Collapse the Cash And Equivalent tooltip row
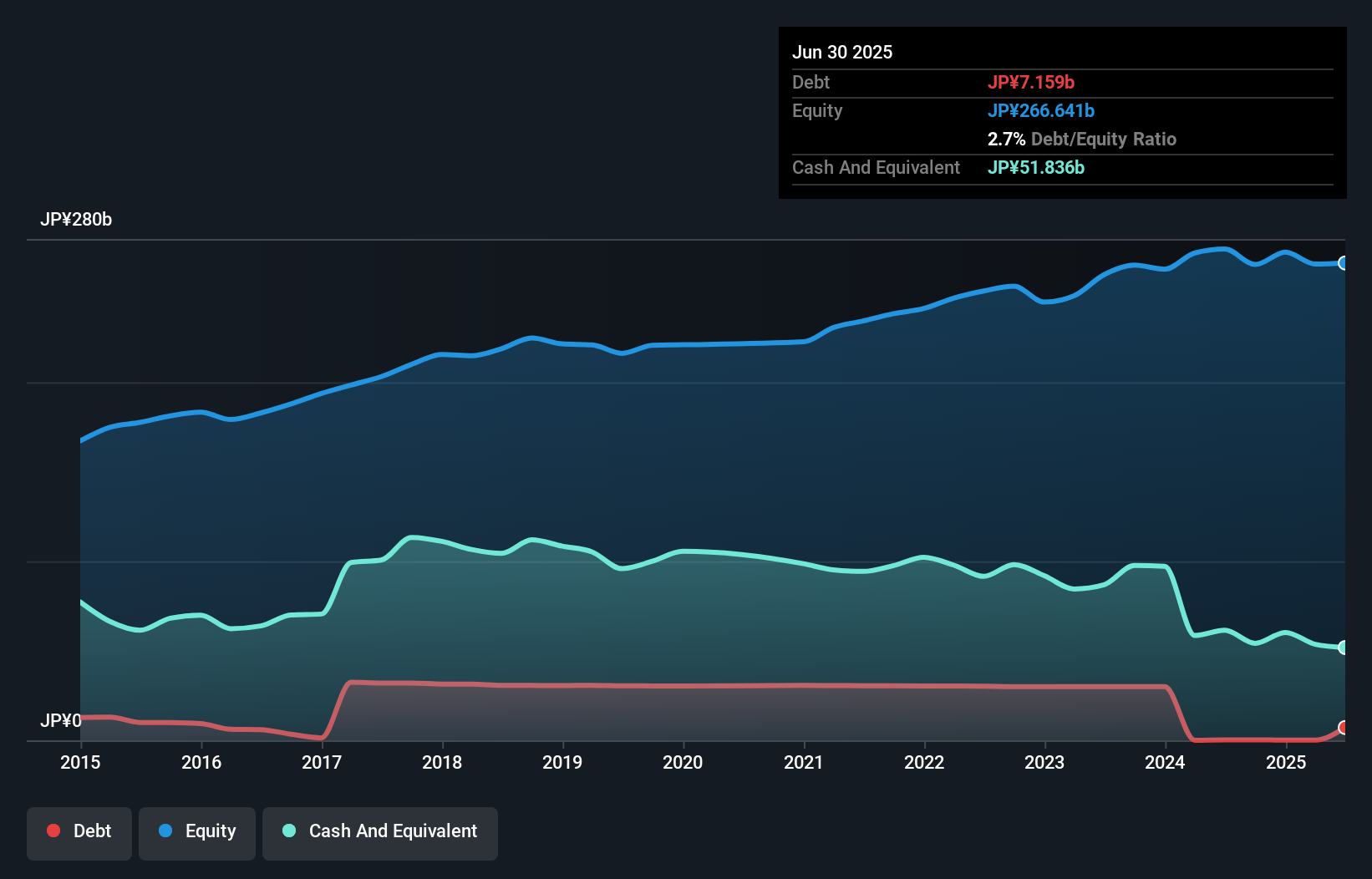 coord(876,167)
